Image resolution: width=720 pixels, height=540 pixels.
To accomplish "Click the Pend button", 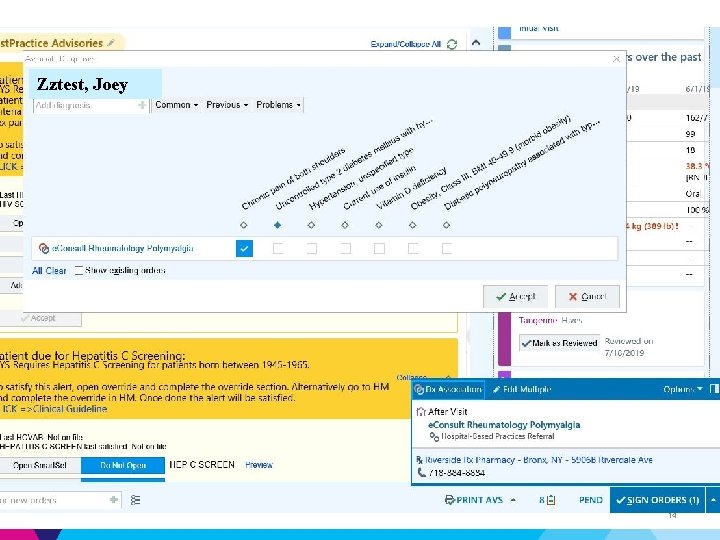I will coord(591,500).
